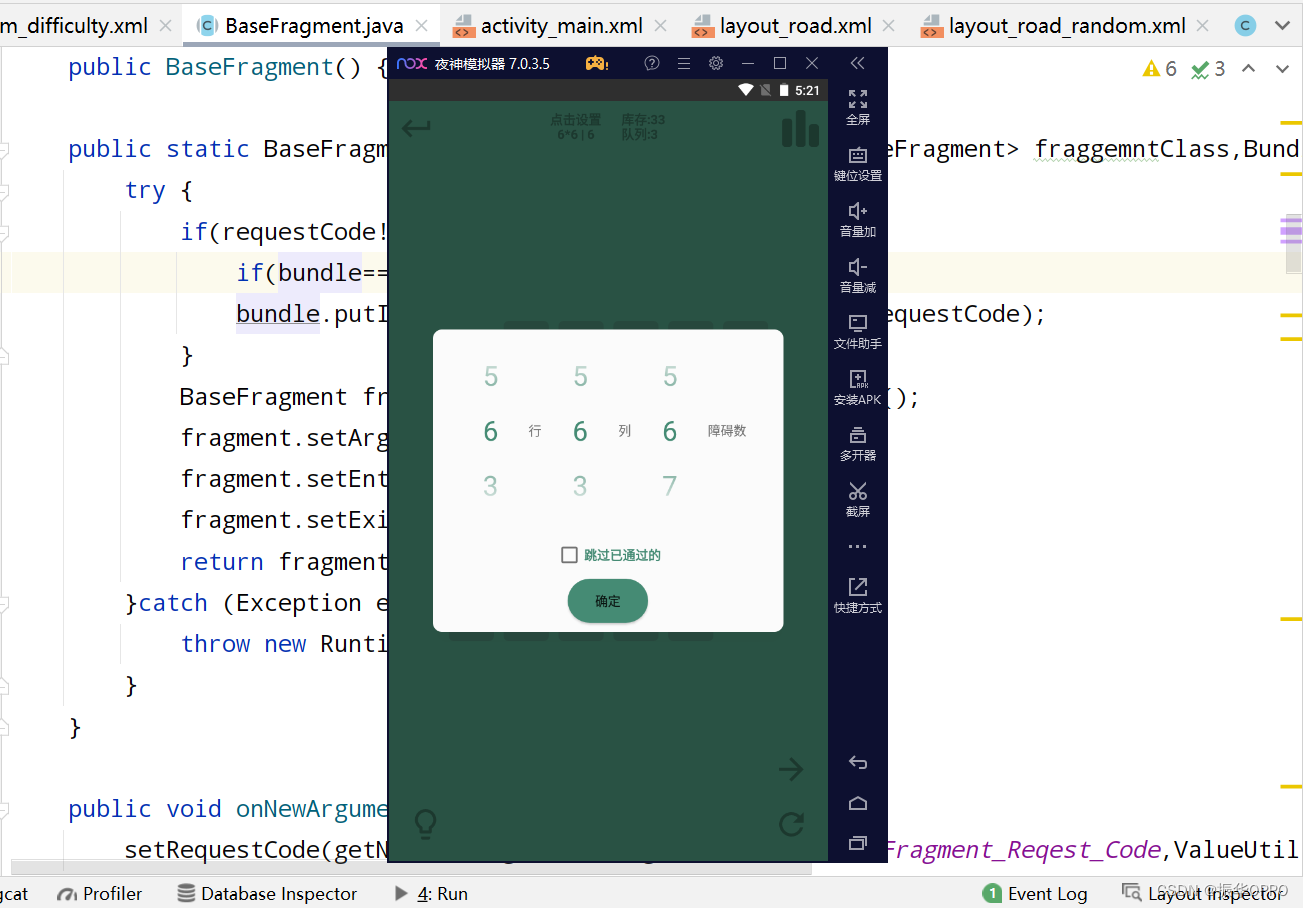Click the Nox shortcut icon
1303x908 pixels.
click(x=858, y=587)
